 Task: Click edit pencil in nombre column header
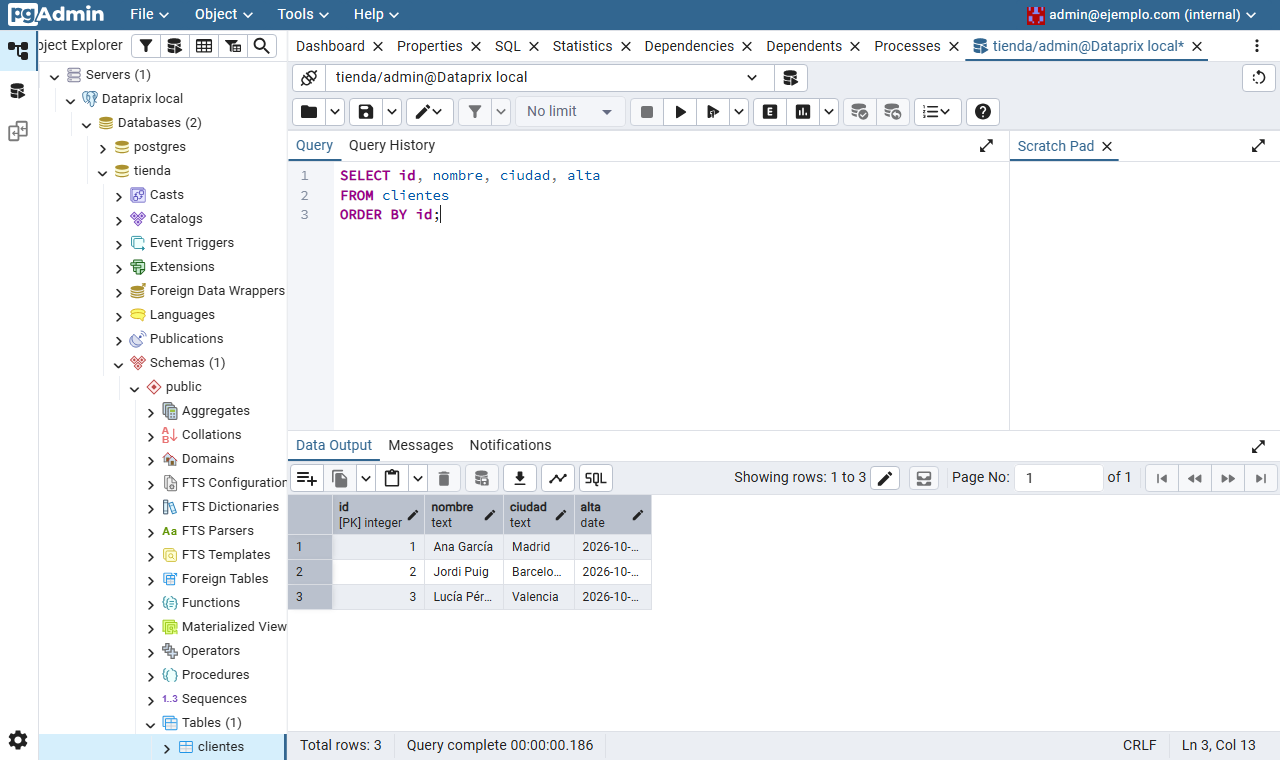coord(490,515)
